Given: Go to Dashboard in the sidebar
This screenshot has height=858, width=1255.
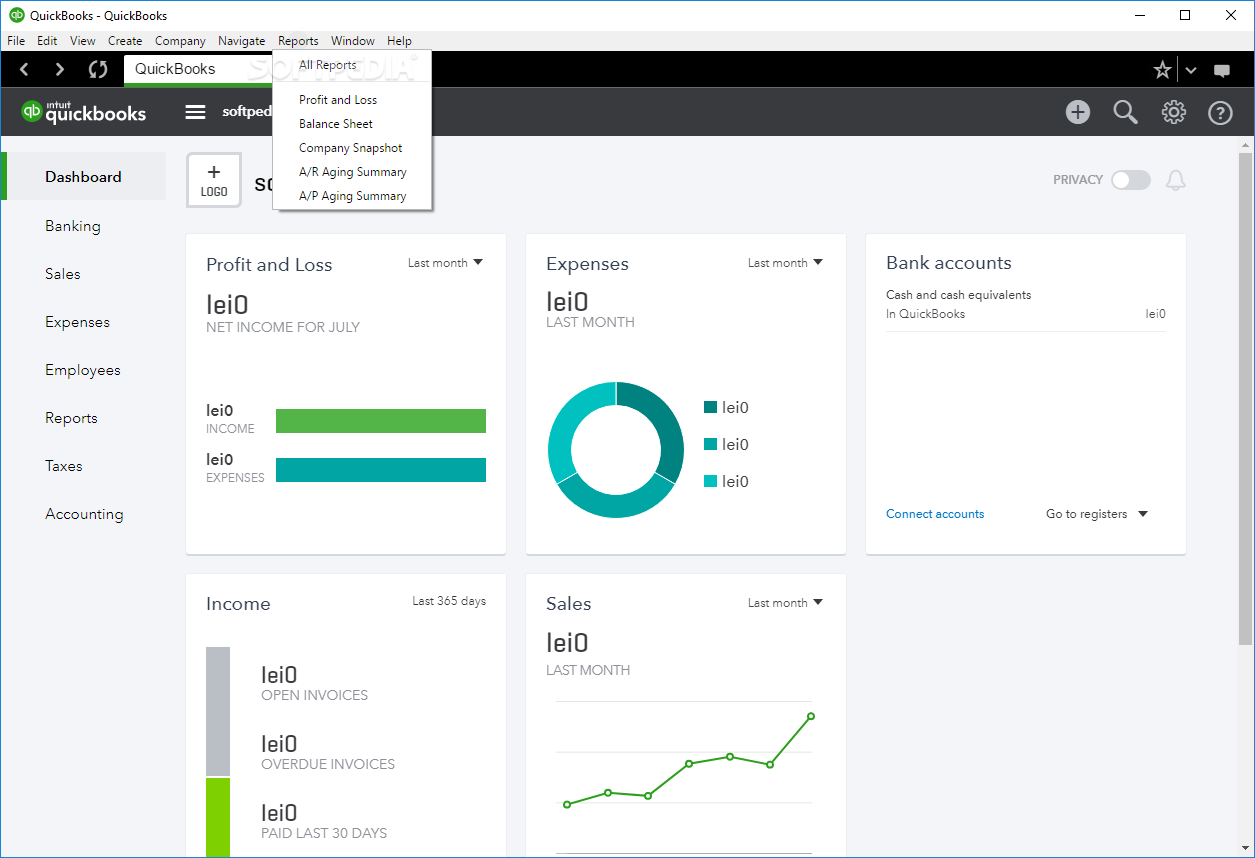Looking at the screenshot, I should pyautogui.click(x=84, y=177).
